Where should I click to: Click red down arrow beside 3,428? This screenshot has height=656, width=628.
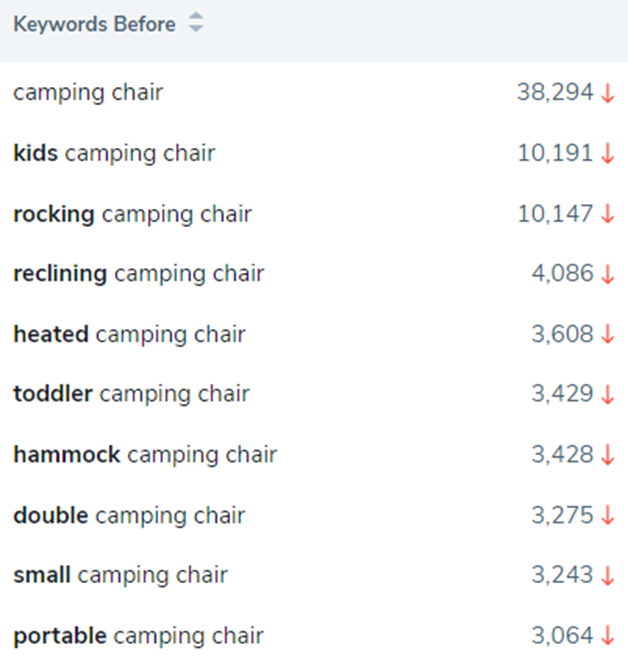point(608,455)
